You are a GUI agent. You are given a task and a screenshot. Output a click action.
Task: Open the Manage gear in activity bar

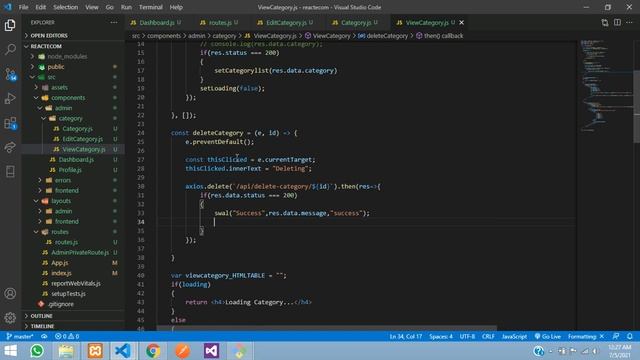[x=10, y=317]
